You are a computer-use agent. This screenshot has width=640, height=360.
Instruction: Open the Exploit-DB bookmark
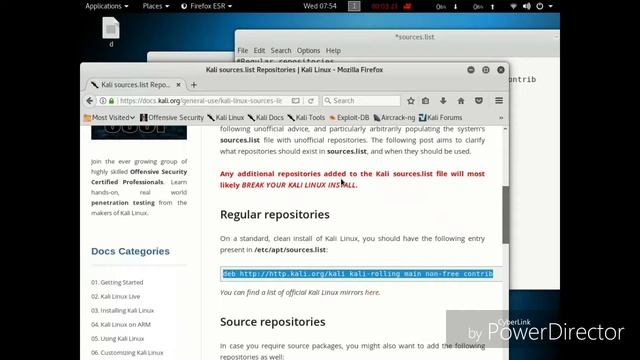349,118
